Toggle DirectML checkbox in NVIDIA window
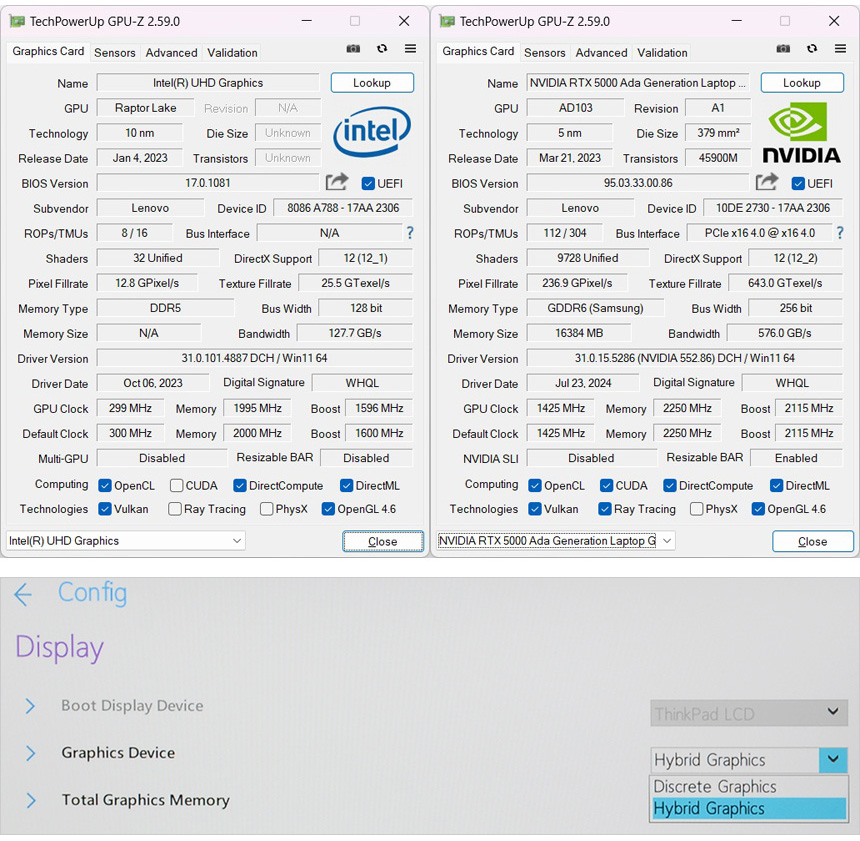This screenshot has height=841, width=860. (x=776, y=486)
